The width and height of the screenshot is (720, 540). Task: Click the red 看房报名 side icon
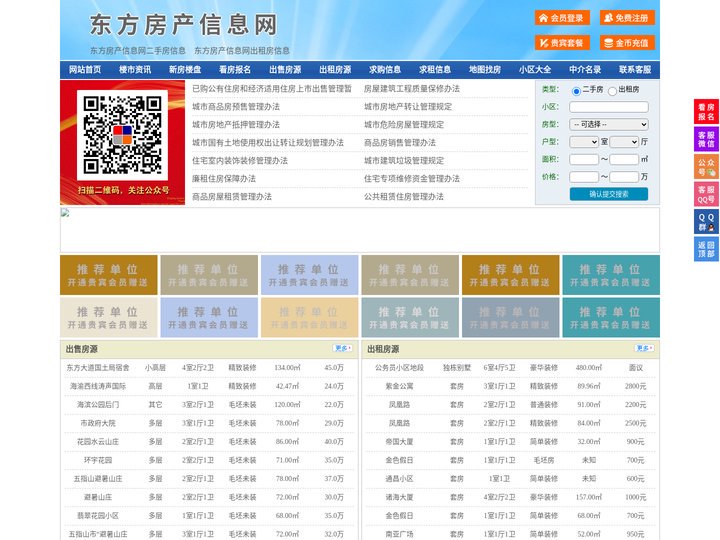pos(706,112)
